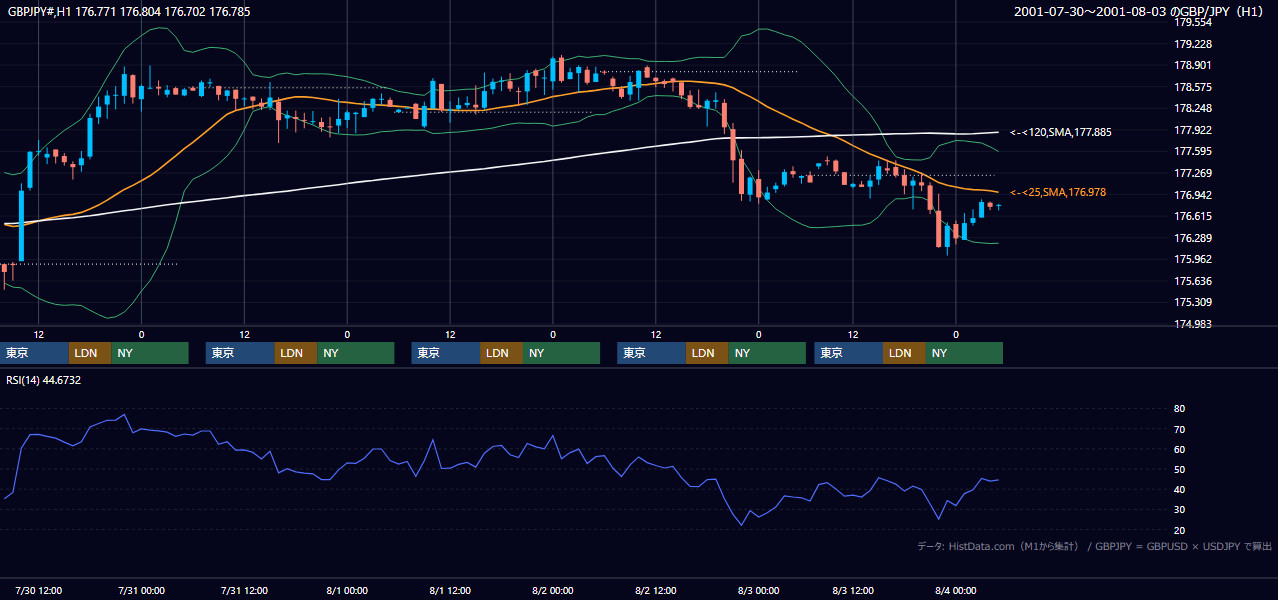Screen dimensions: 1278x600
Task: Click the 8/4 00:00 time label
Action: [956, 590]
